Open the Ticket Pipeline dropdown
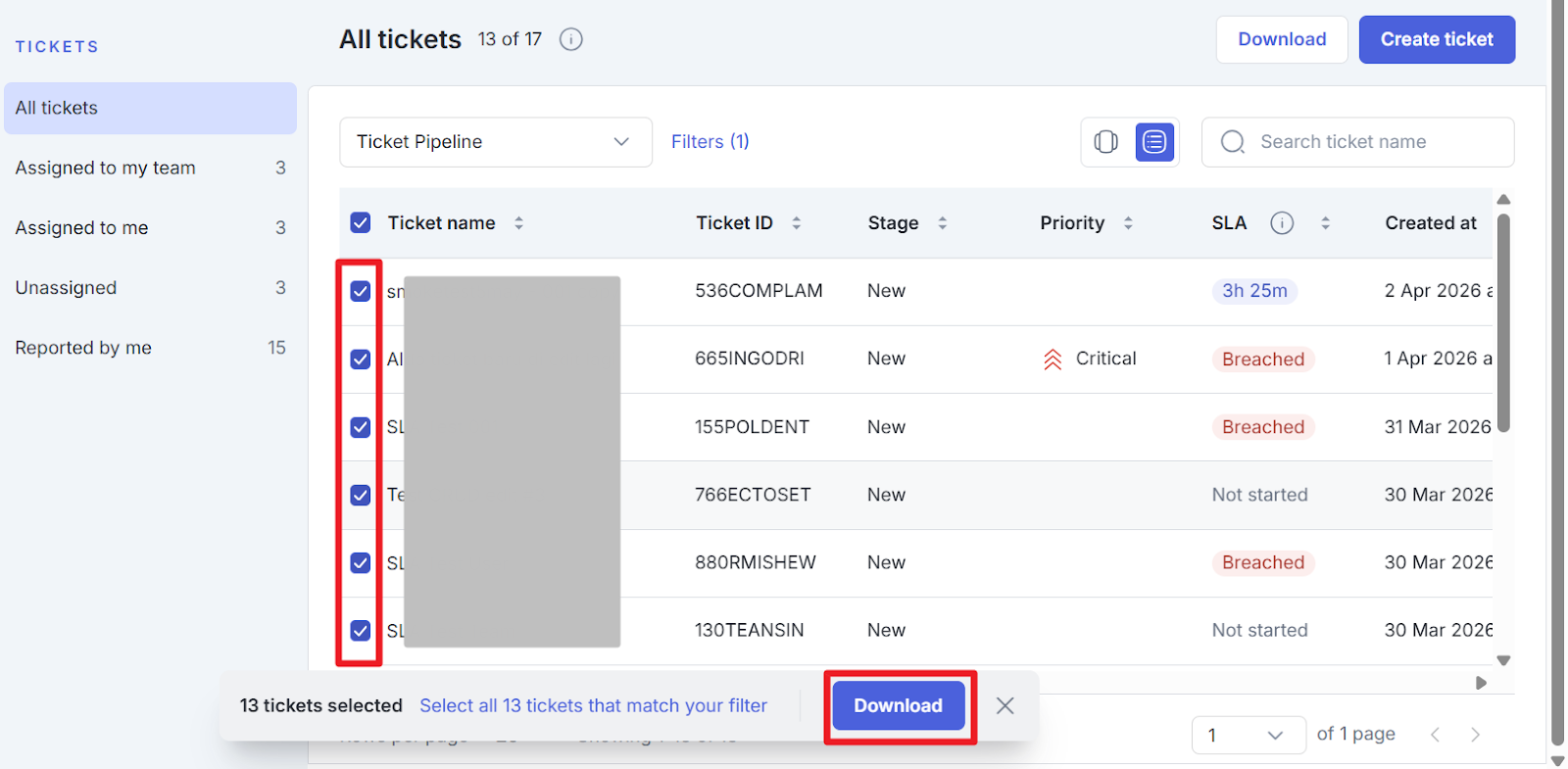1568x769 pixels. 495,142
